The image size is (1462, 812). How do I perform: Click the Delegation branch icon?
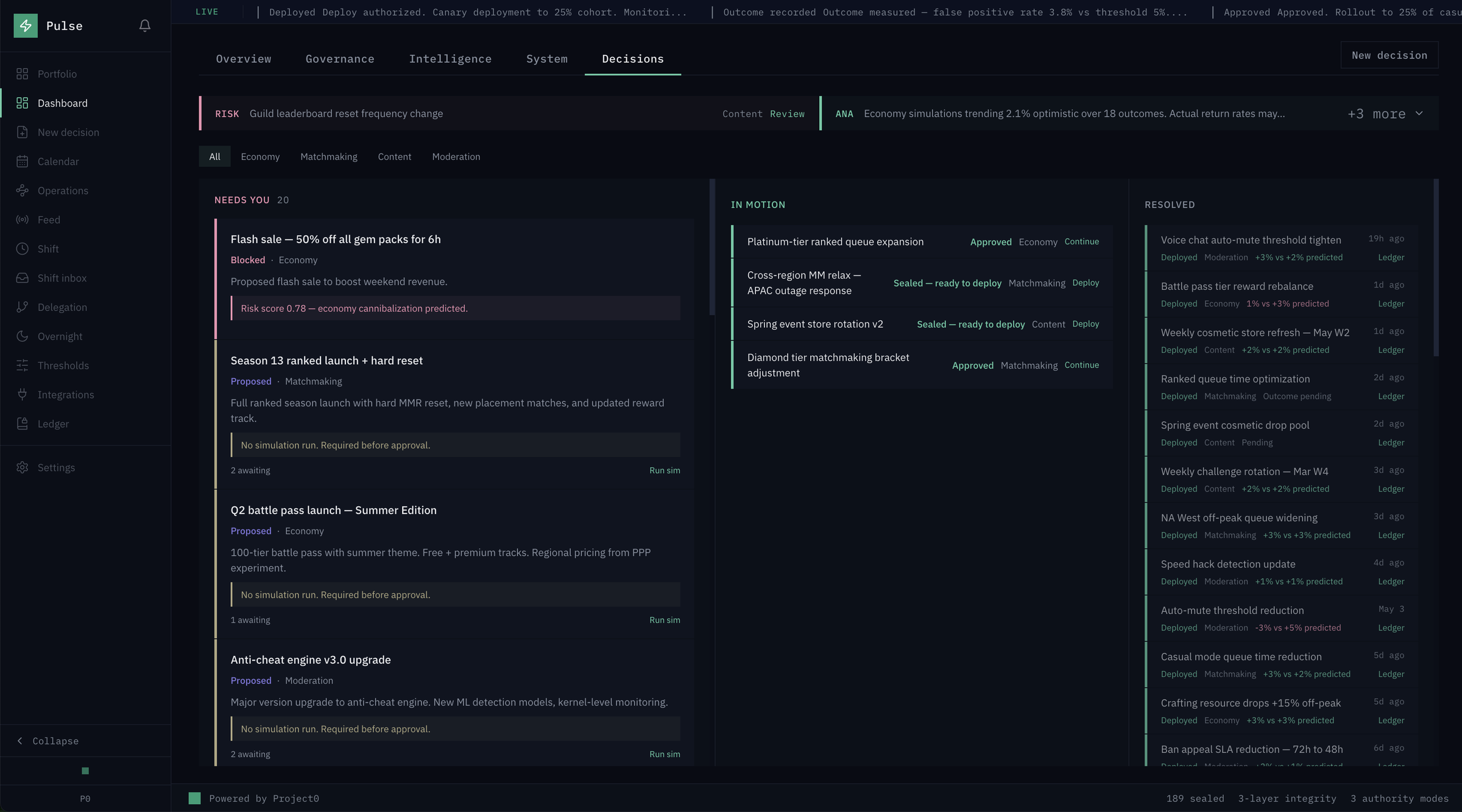coord(23,307)
